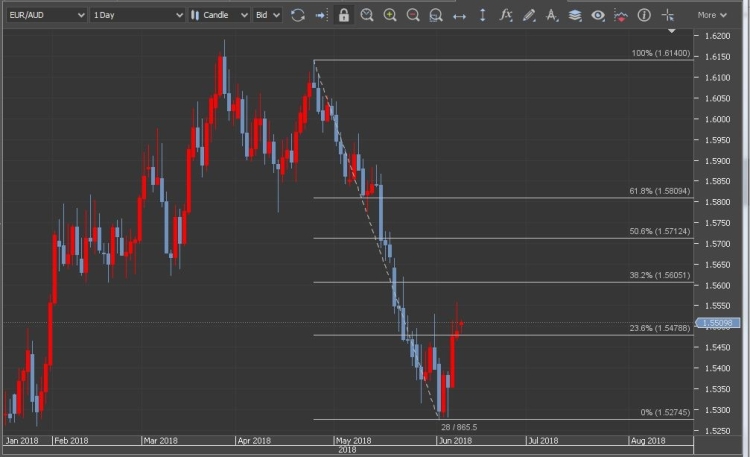Select the pencil drawing tool
This screenshot has height=457, width=750.
tap(529, 15)
